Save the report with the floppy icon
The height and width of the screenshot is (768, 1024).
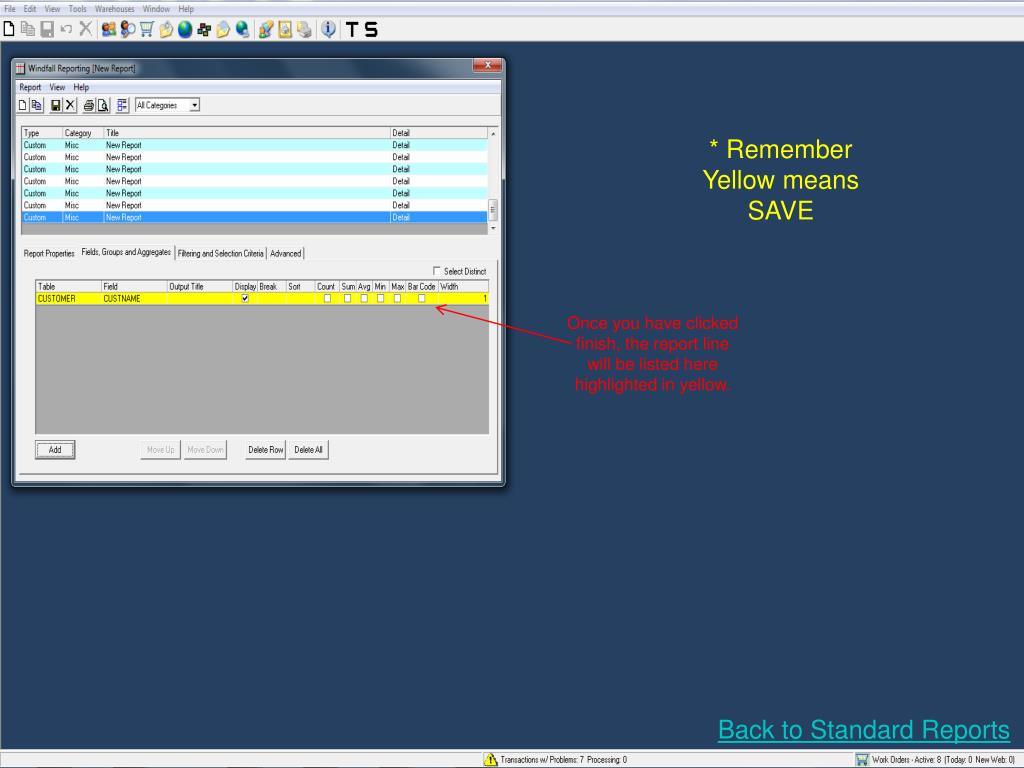pos(56,105)
